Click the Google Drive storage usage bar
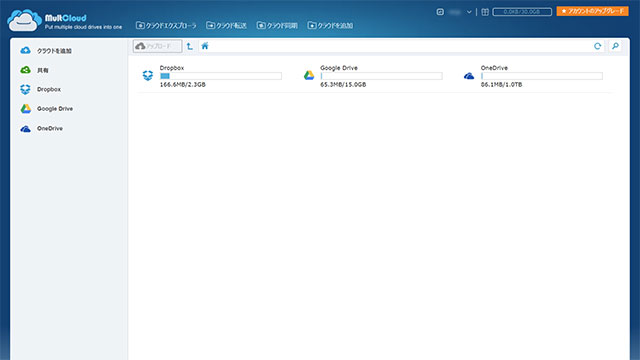Screen dimensions: 640x360 pyautogui.click(x=381, y=76)
